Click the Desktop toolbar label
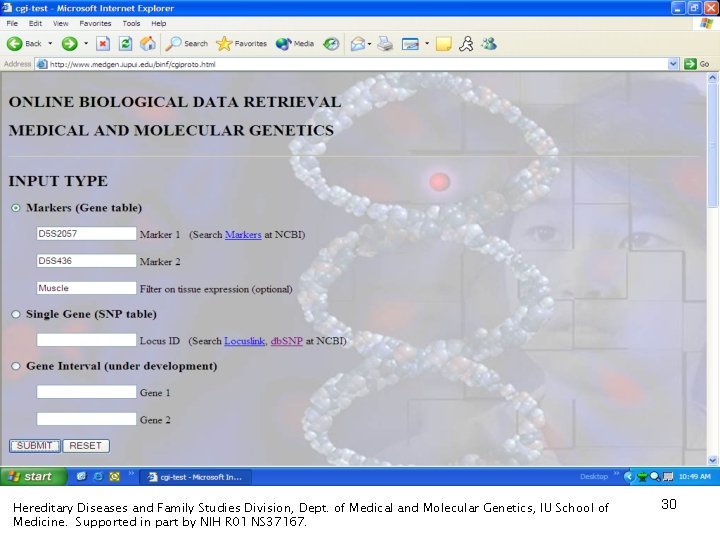This screenshot has height=540, width=720. [594, 477]
